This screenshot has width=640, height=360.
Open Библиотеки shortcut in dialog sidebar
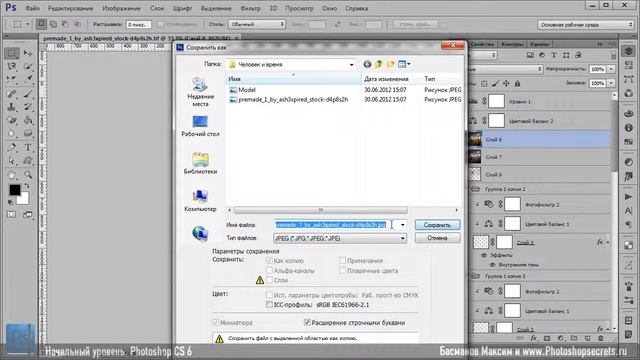click(200, 163)
